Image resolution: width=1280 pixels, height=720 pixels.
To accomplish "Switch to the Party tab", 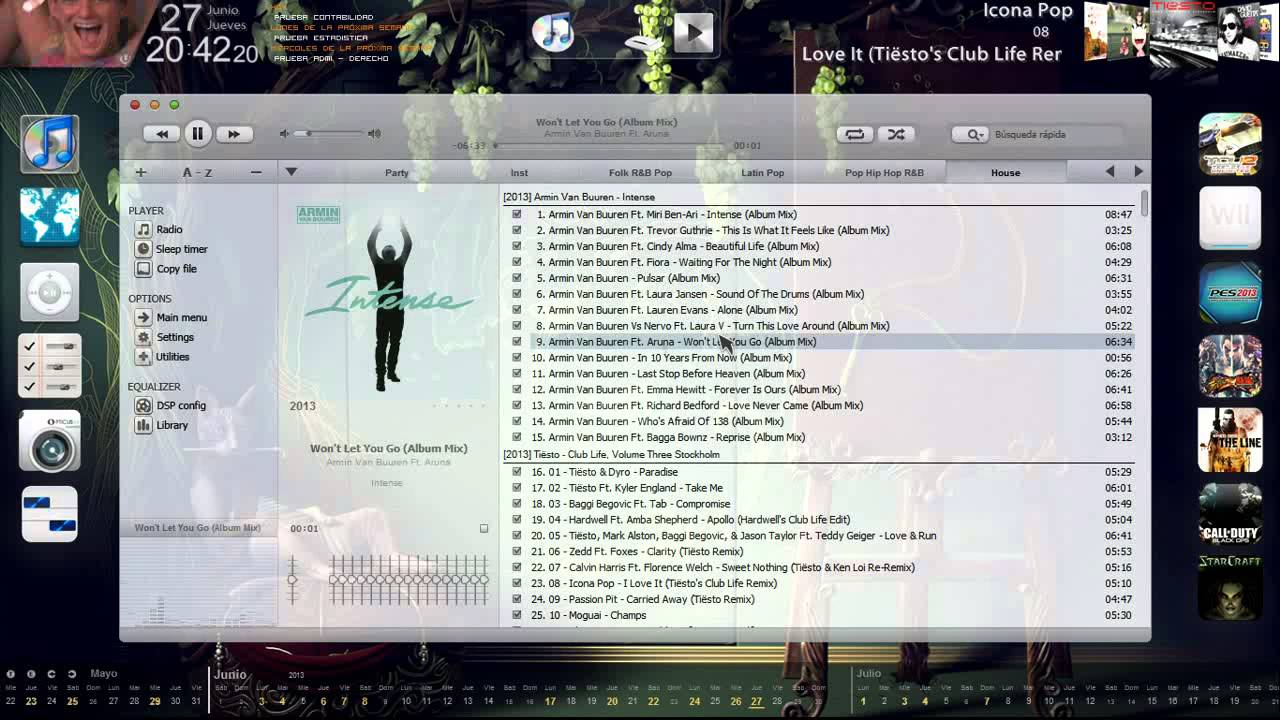I will pos(397,172).
